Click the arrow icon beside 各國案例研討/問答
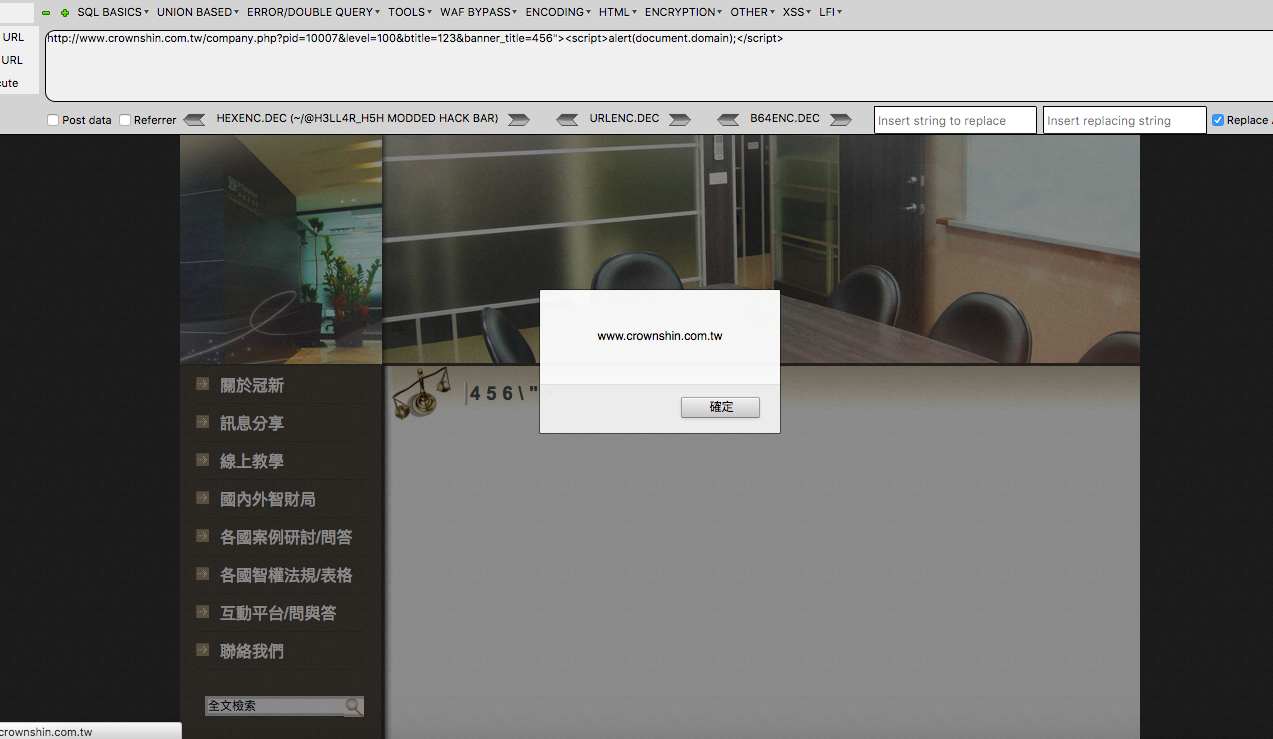Viewport: 1273px width, 739px height. (203, 536)
